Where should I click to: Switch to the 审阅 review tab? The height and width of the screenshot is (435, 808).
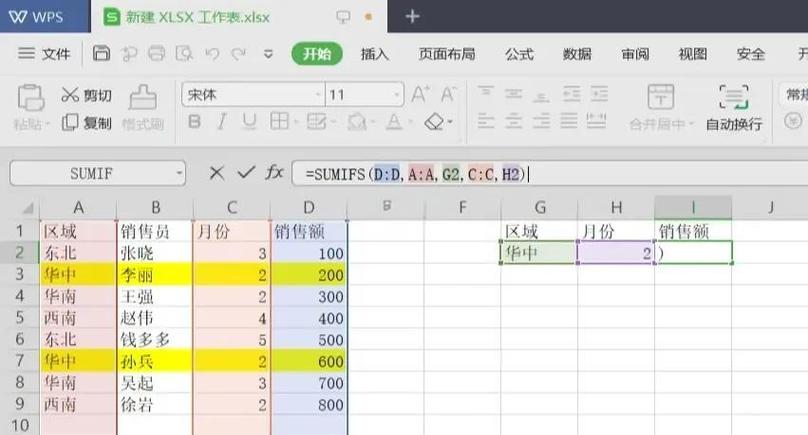tap(635, 54)
